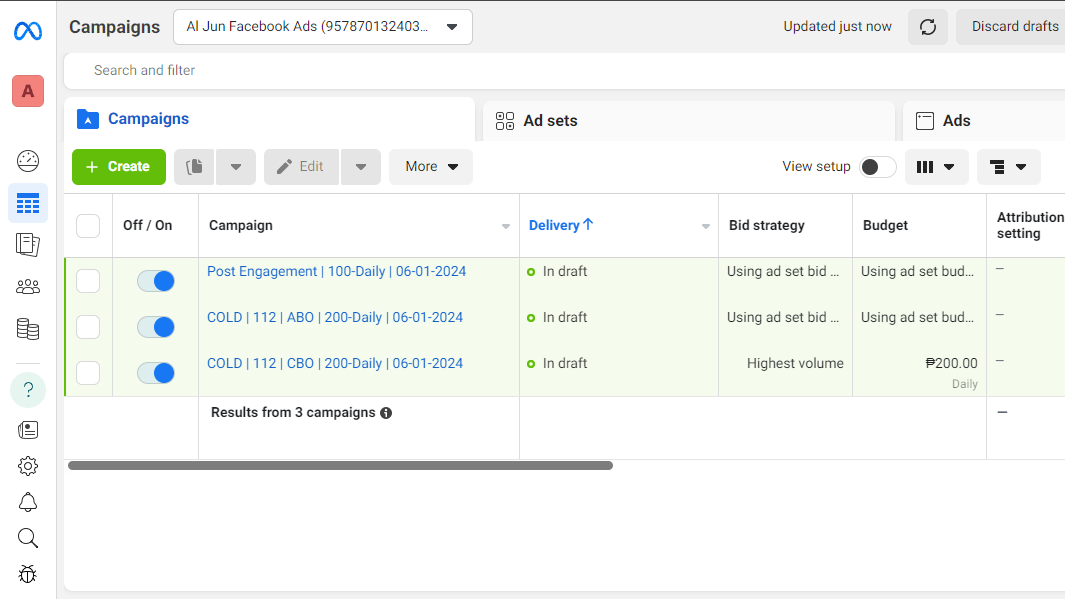
Task: Click the Billing coins stack icon
Action: 28,329
